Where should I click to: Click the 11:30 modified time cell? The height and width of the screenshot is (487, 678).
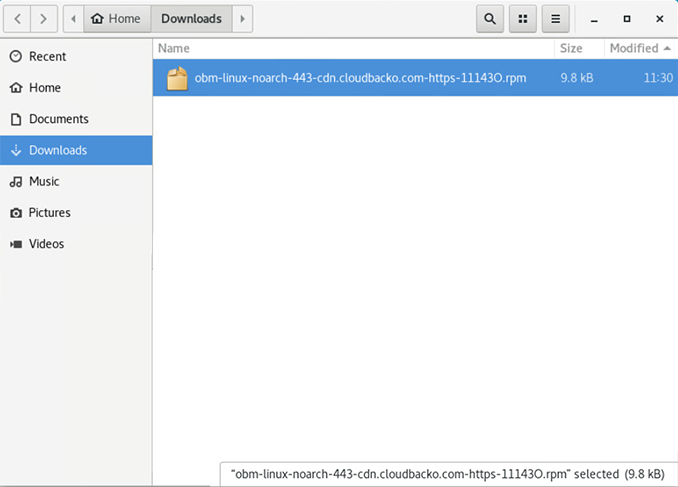658,78
